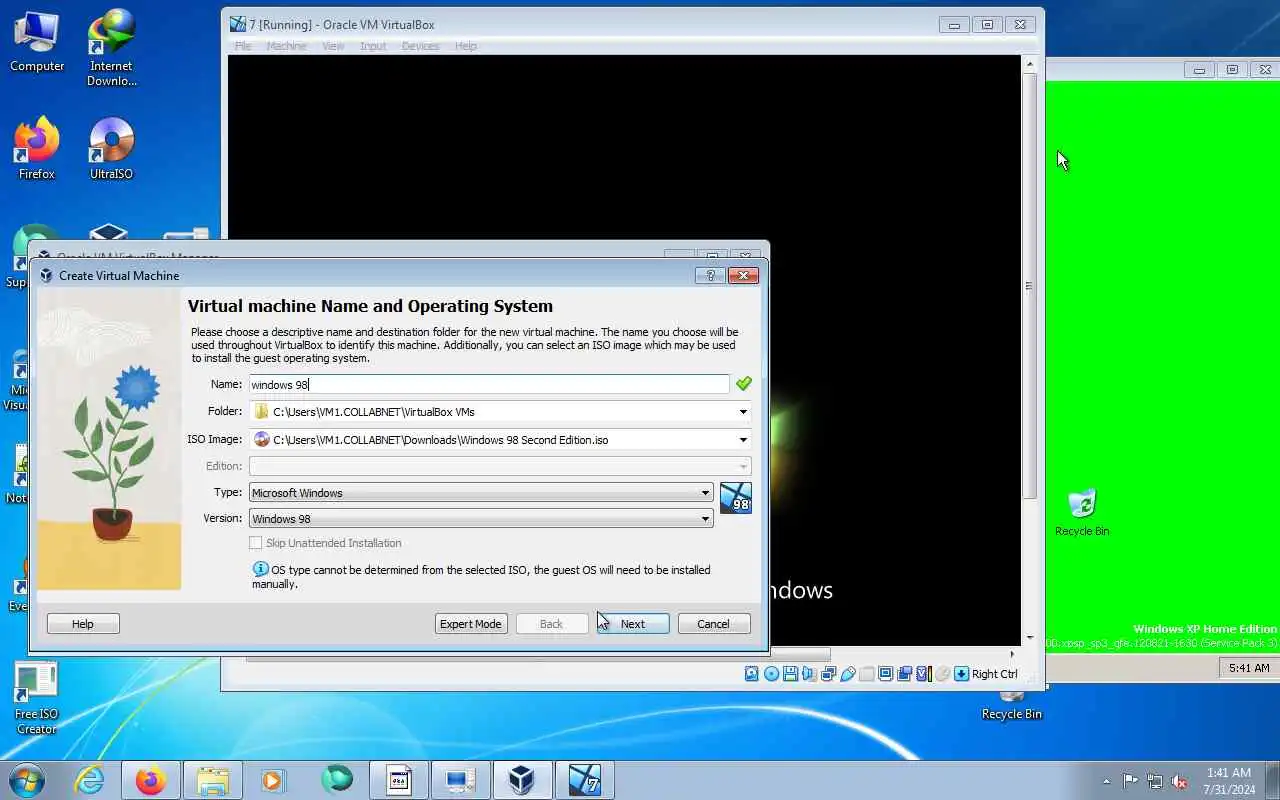Open File menu in VirtualBox VM window
The image size is (1280, 800).
click(243, 46)
